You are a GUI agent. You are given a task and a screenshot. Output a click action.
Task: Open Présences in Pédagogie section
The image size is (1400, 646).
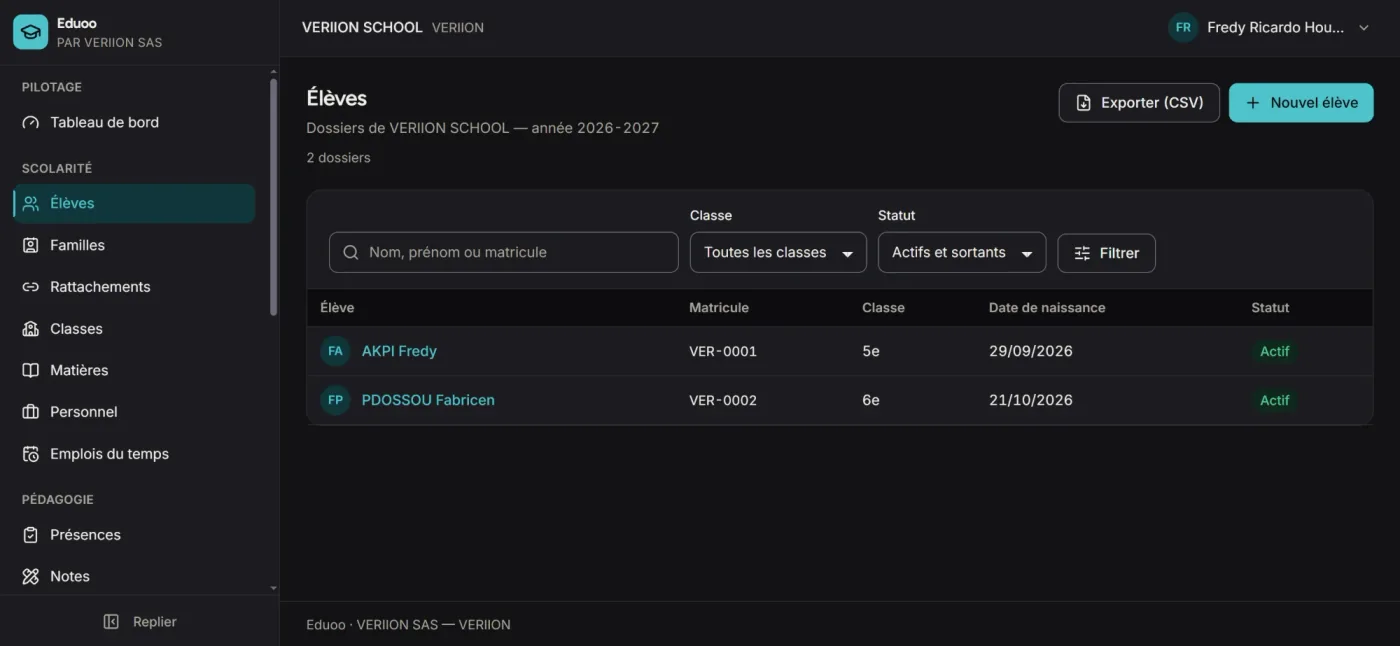(134, 535)
